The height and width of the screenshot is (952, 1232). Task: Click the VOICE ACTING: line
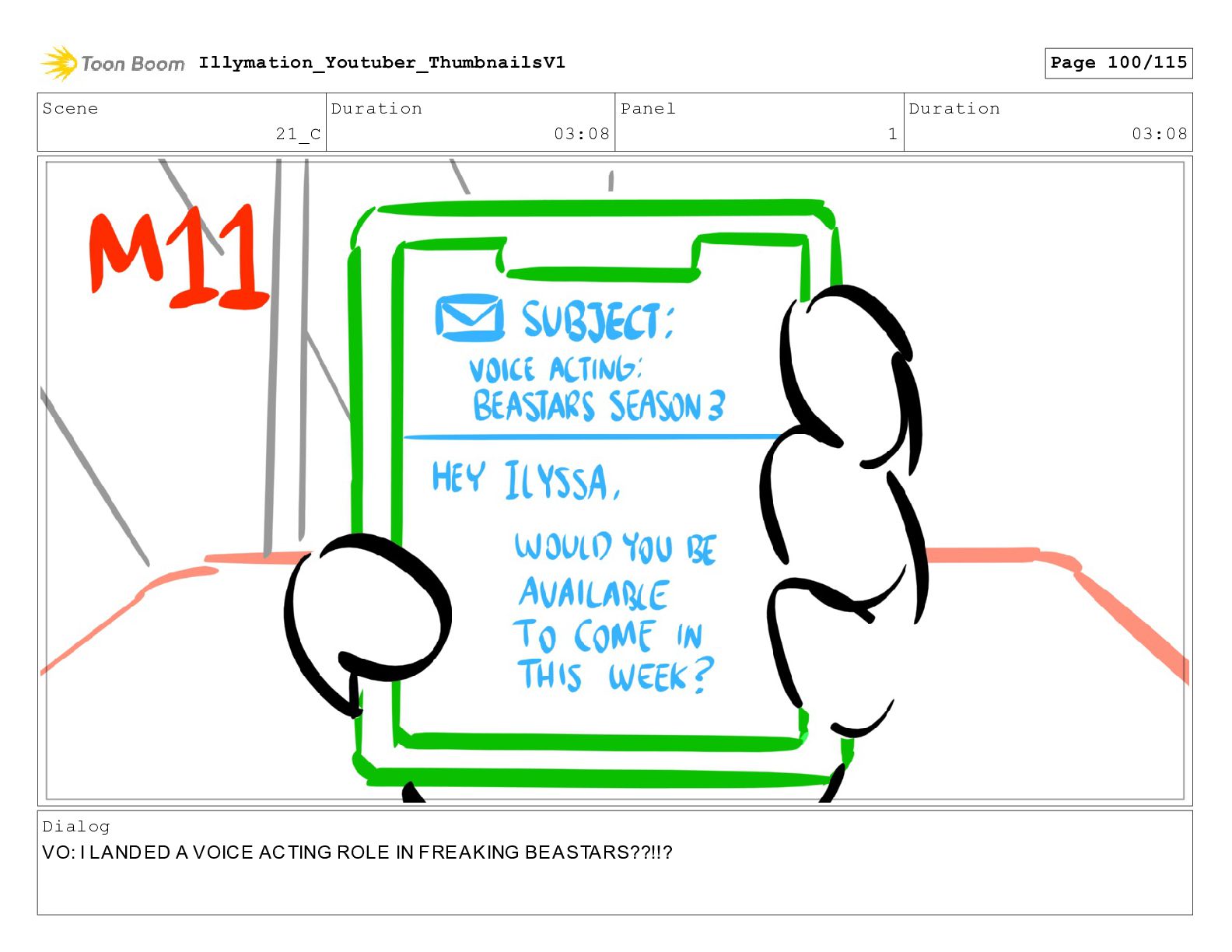555,369
